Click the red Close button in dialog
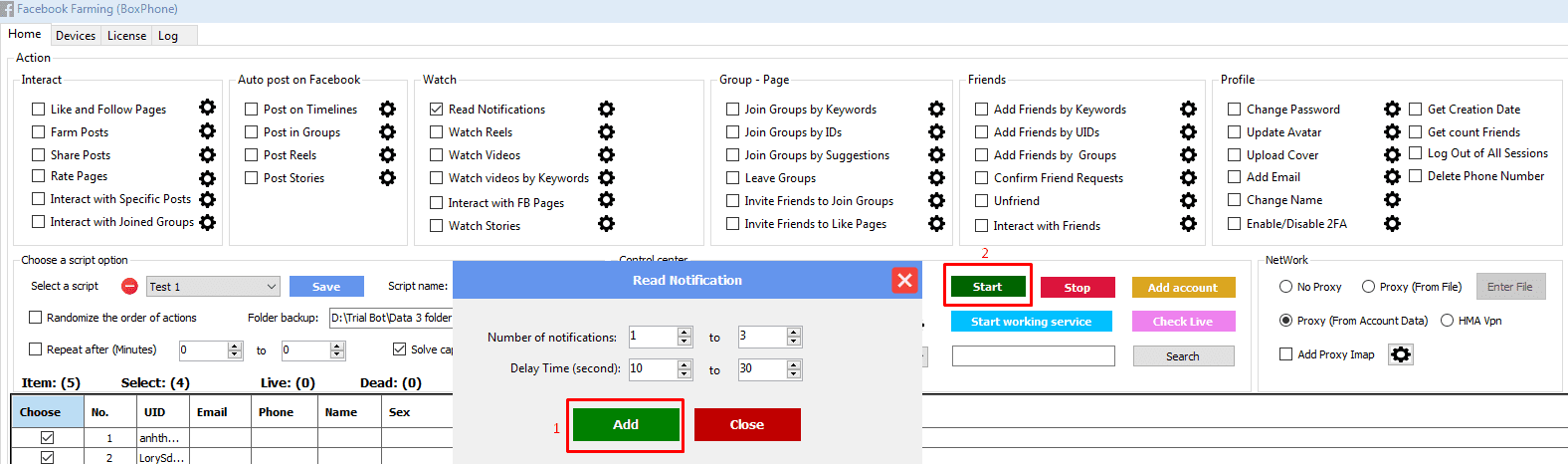This screenshot has height=464, width=1568. [x=747, y=424]
